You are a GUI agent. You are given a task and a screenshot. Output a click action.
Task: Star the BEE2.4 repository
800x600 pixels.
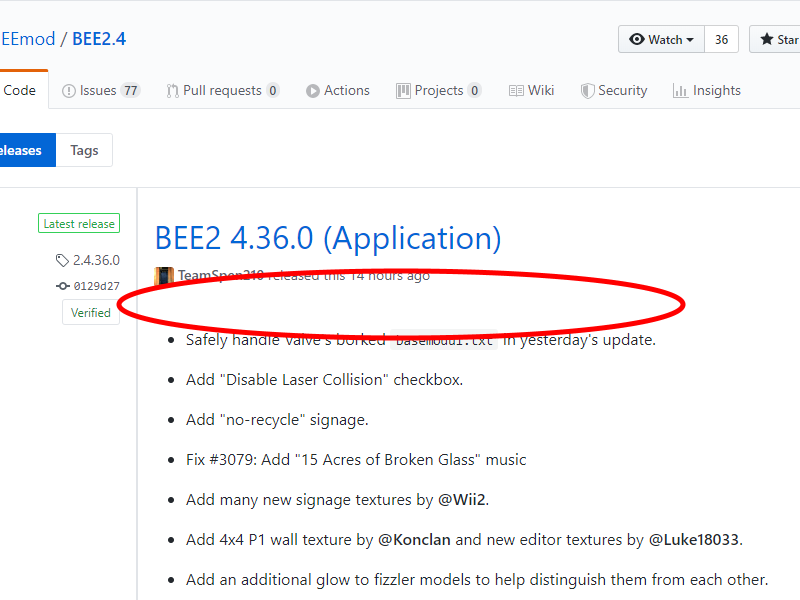tap(774, 39)
